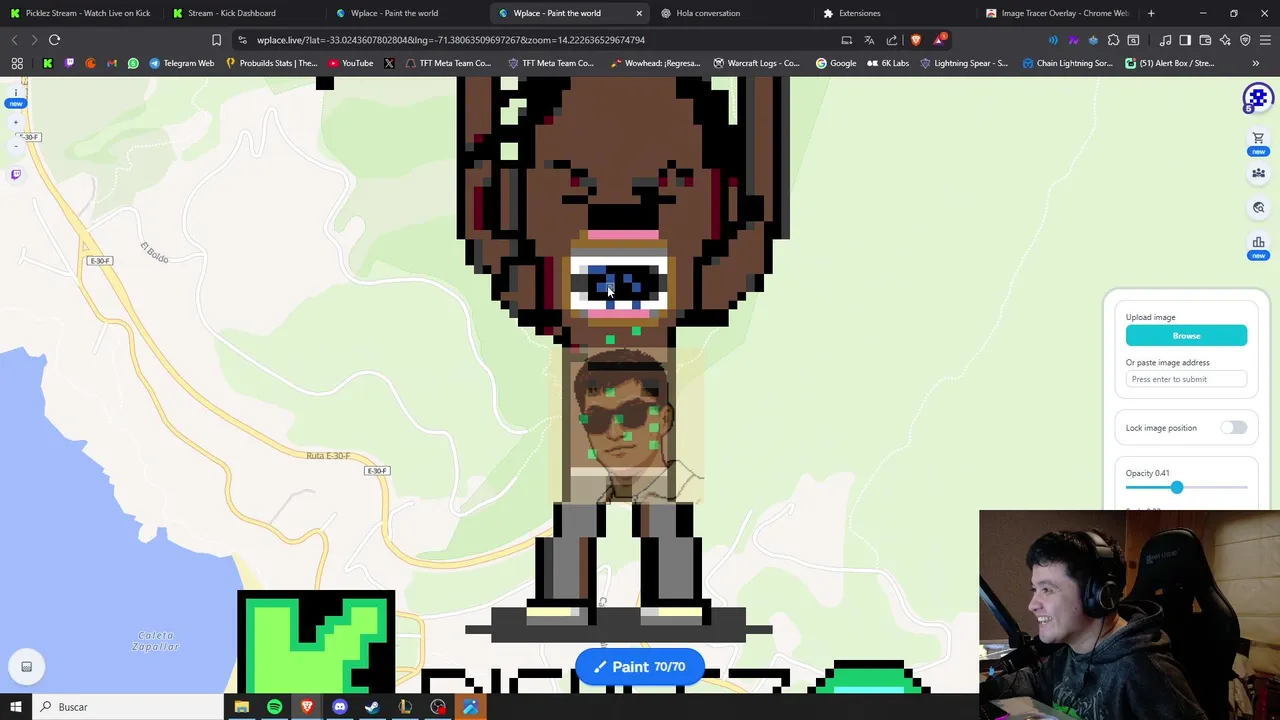Open Steam from taskbar
This screenshot has width=1280, height=720.
pos(372,707)
